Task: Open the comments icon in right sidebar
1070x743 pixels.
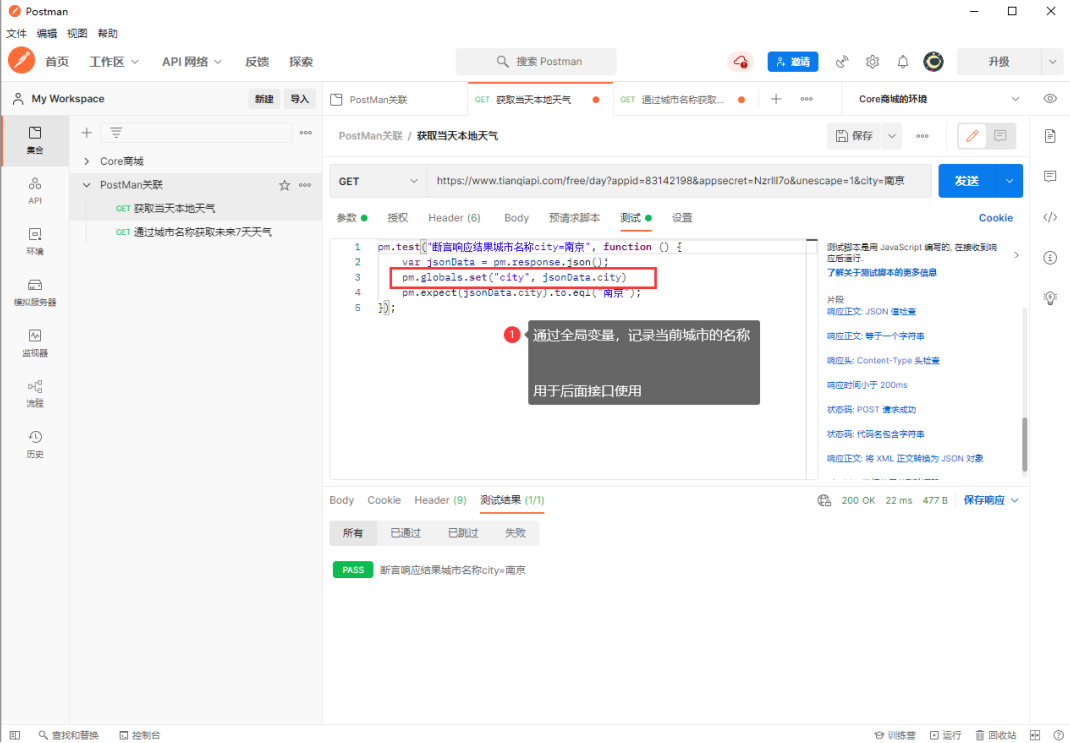Action: coord(1050,176)
